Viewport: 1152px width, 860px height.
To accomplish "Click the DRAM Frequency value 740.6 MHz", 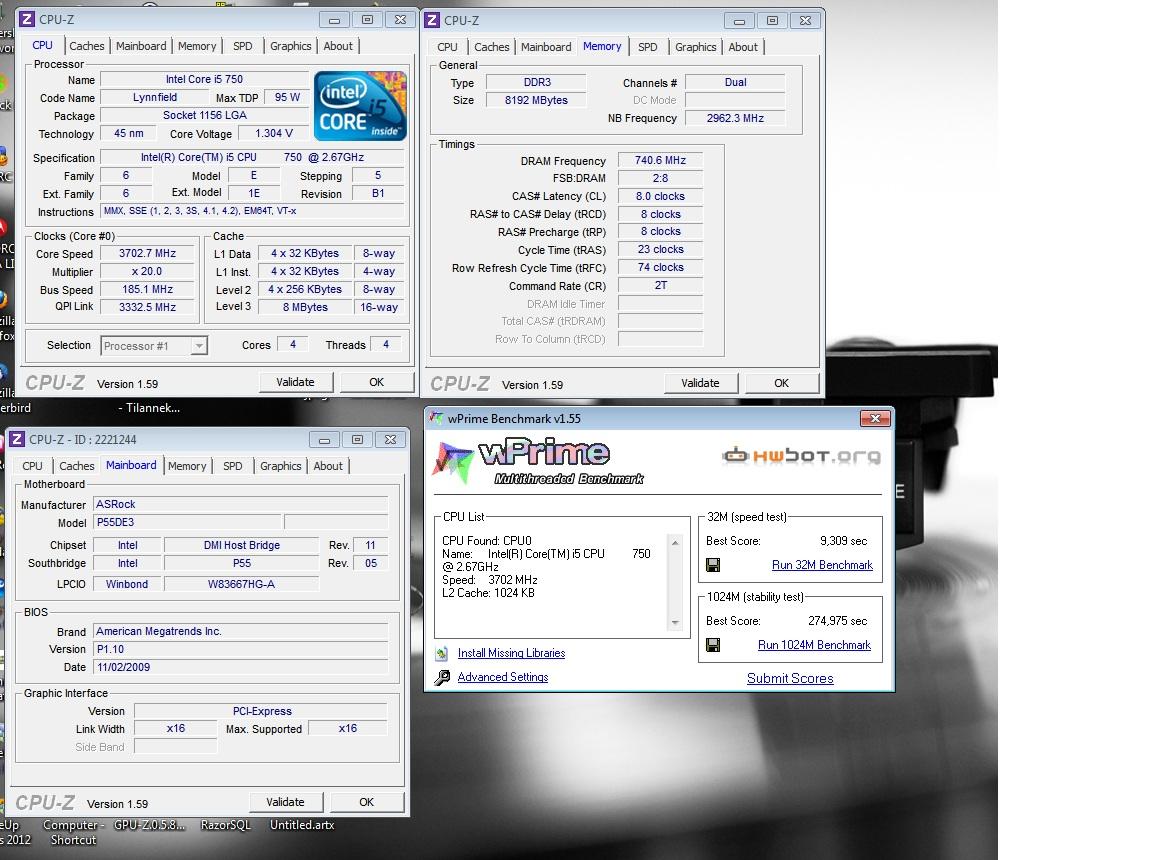I will click(x=660, y=160).
